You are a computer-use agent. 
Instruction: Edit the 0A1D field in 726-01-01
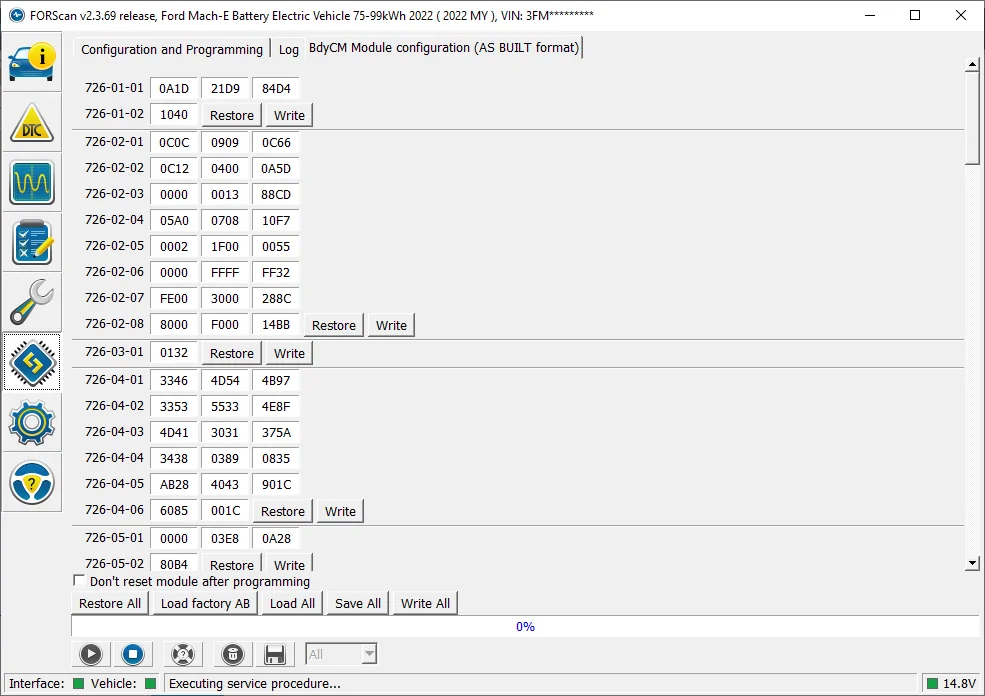click(173, 89)
